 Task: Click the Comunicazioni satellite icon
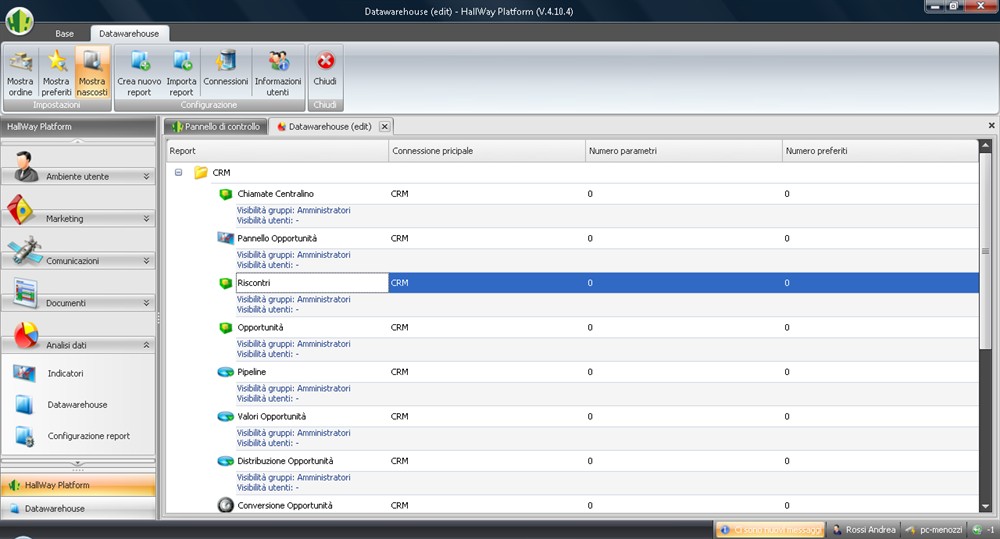pos(26,251)
